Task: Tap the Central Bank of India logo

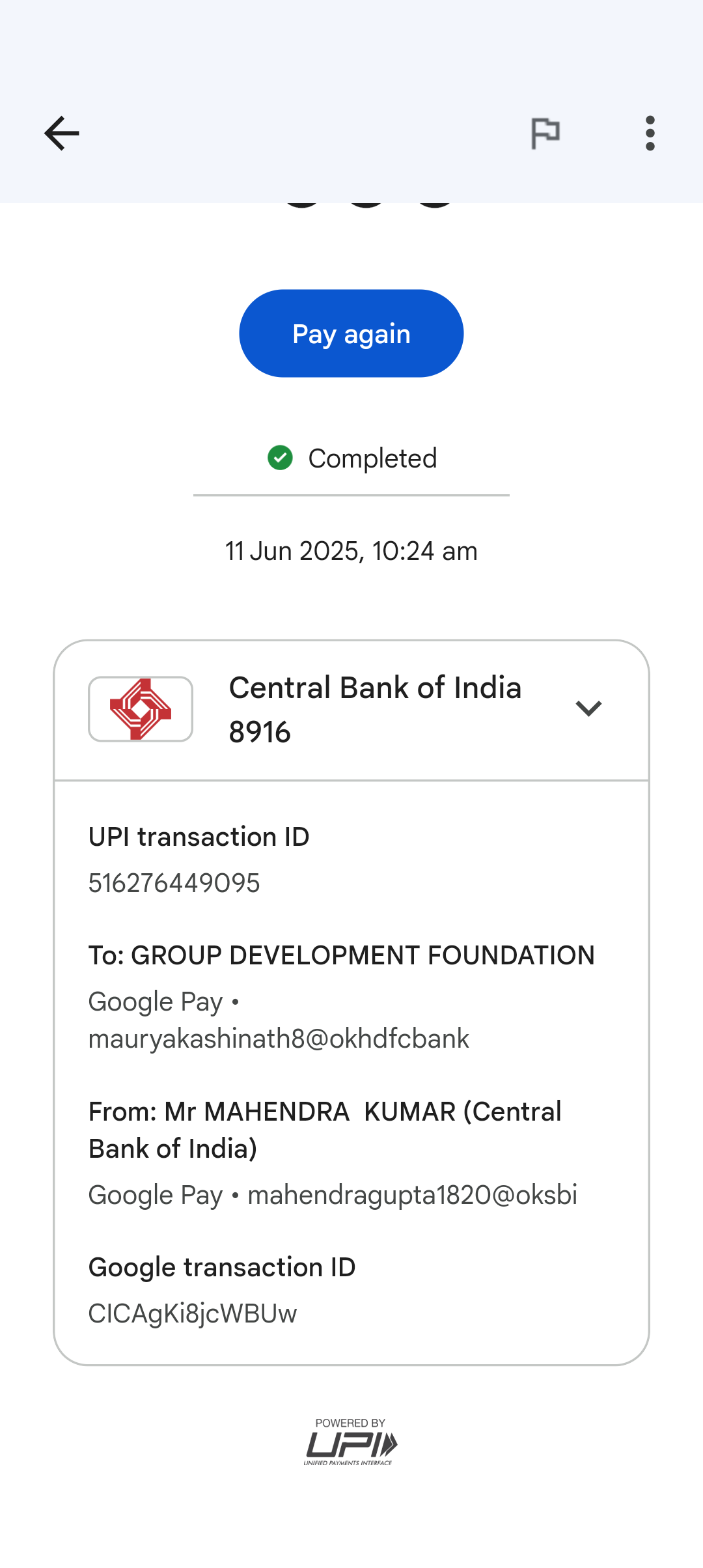Action: 141,709
